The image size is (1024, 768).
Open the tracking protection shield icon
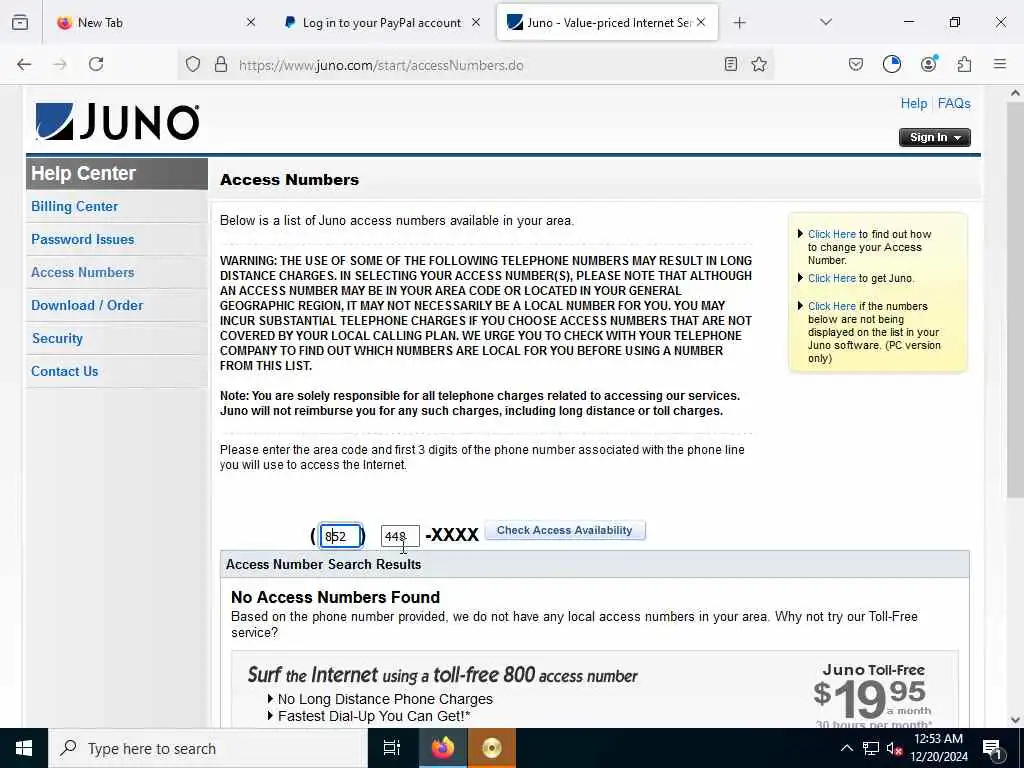click(193, 64)
